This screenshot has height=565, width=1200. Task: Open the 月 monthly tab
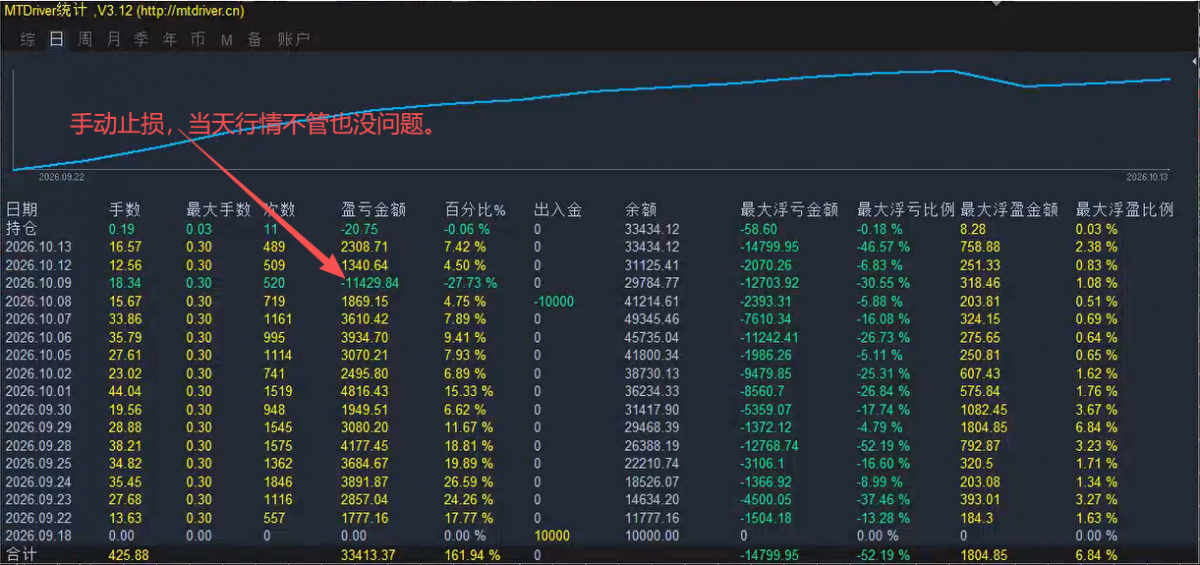(114, 40)
